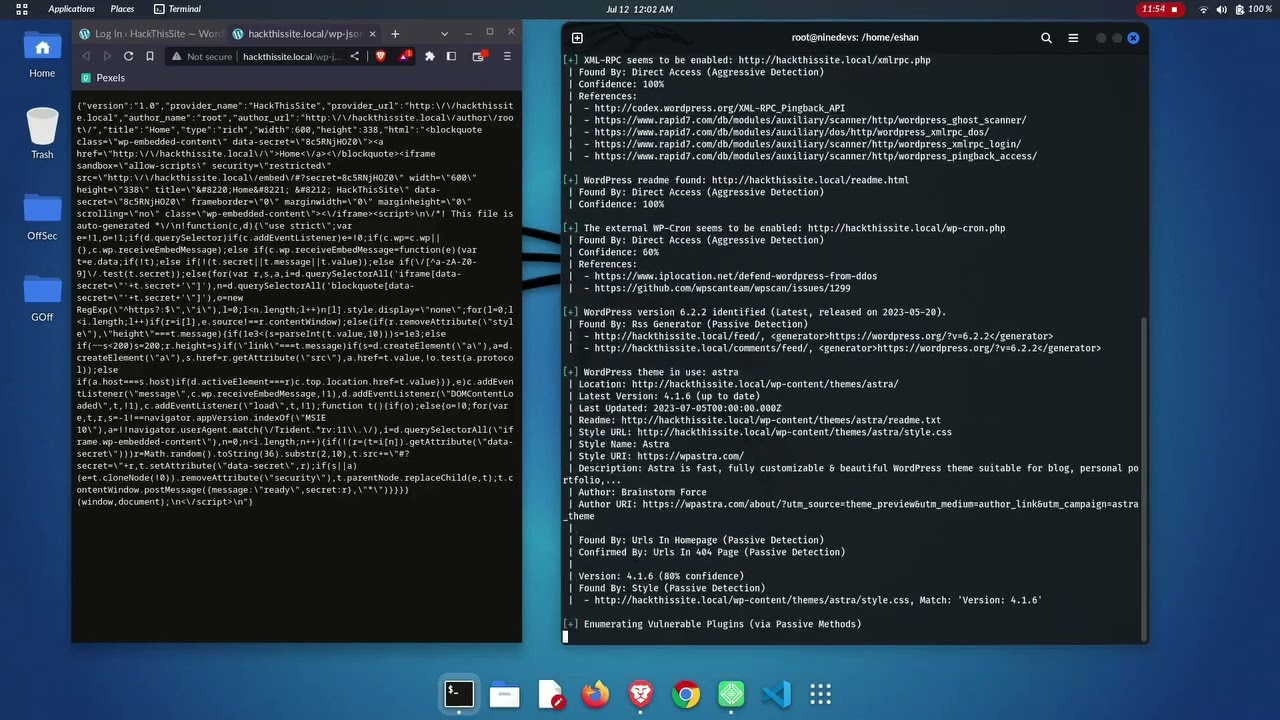This screenshot has height=720, width=1280.
Task: Click the codex.wordpress.org XML-RPC_Pingback_API URL
Action: click(719, 108)
